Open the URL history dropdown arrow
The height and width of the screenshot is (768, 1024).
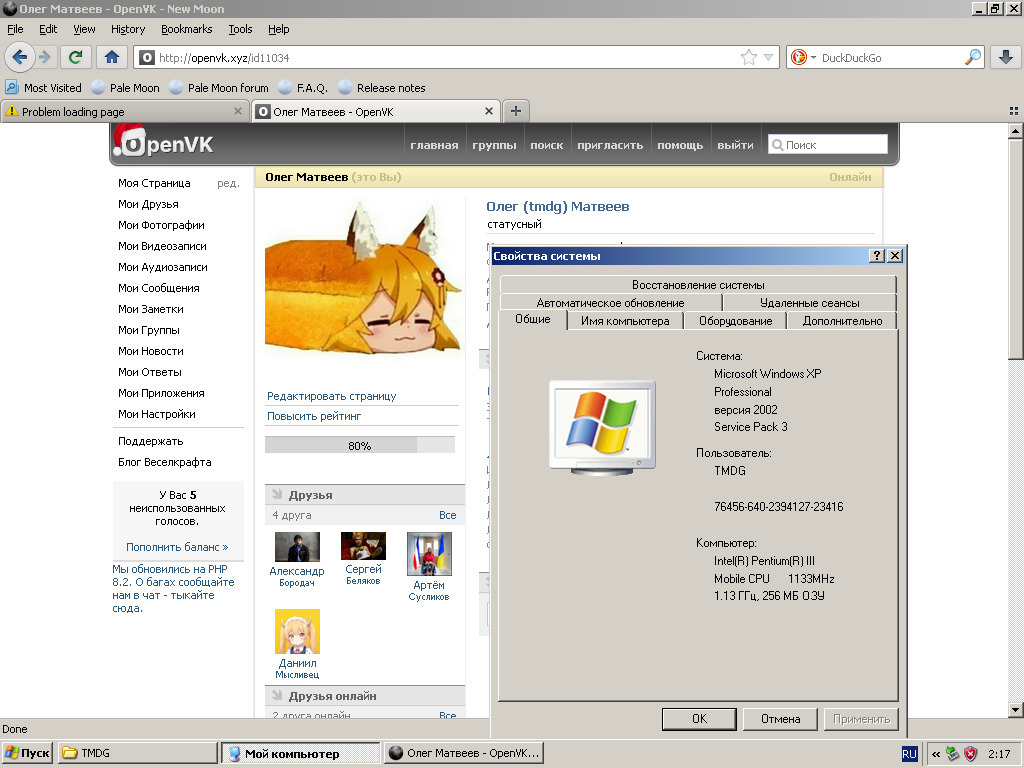tap(769, 57)
